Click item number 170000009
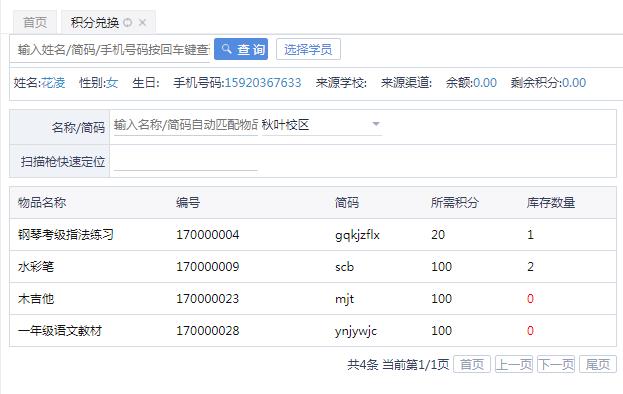Screen dimensions: 623x394 207,267
